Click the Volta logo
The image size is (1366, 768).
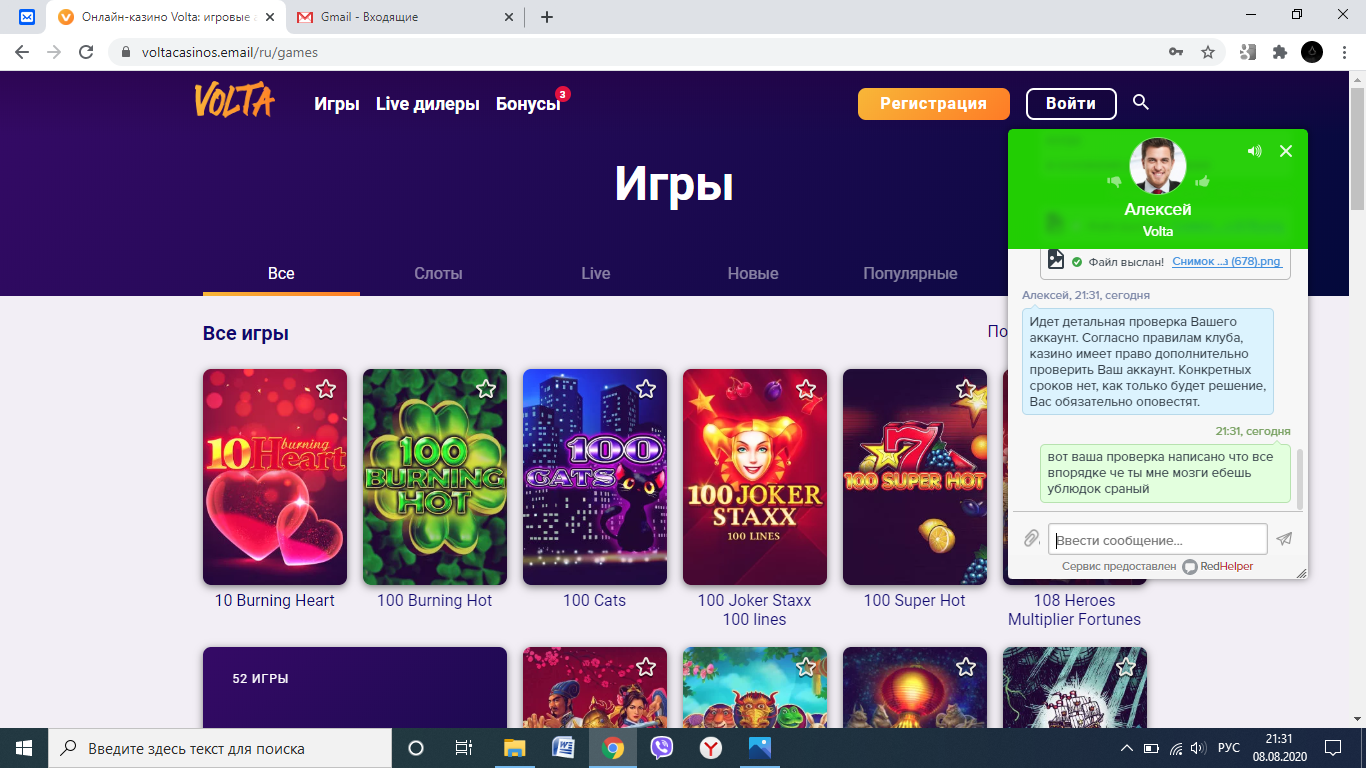(234, 102)
